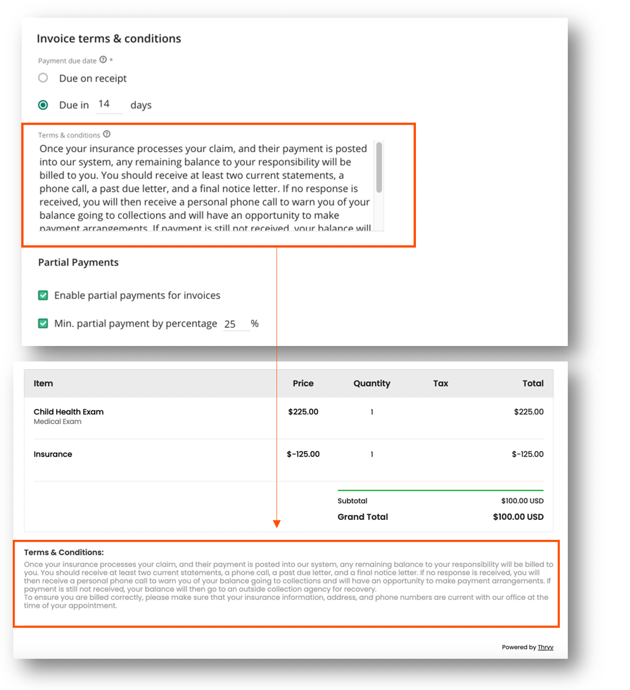
Task: Click the days number field showing 14
Action: click(x=106, y=104)
